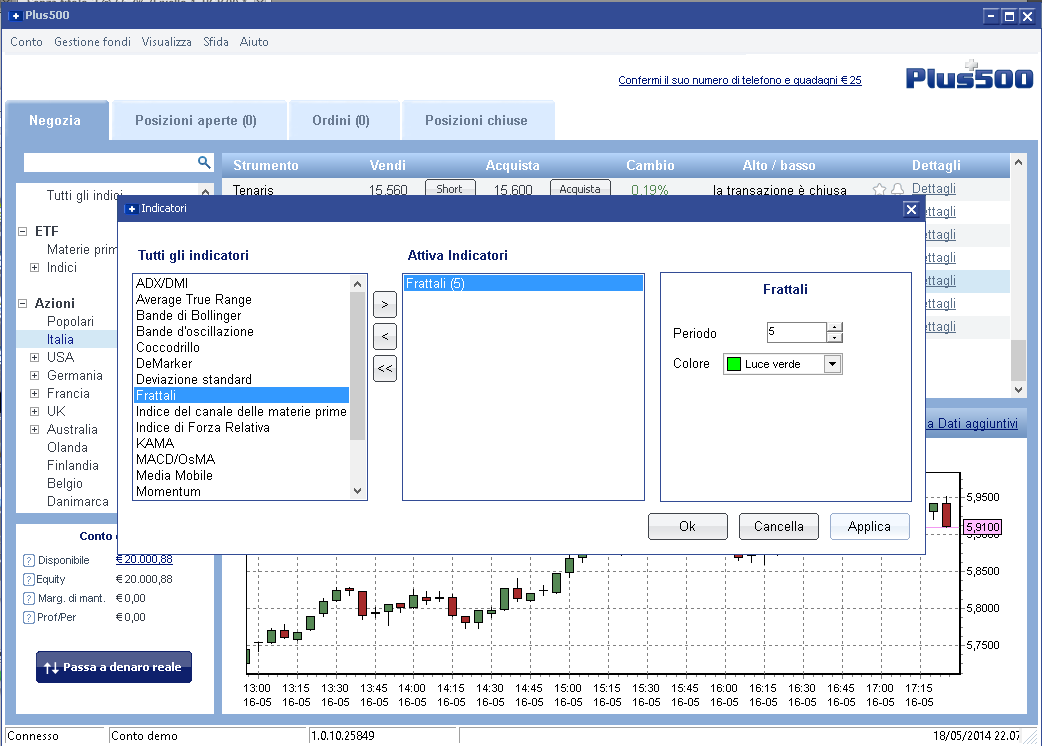Expand the Germania tree node
This screenshot has width=1042, height=746.
click(35, 375)
